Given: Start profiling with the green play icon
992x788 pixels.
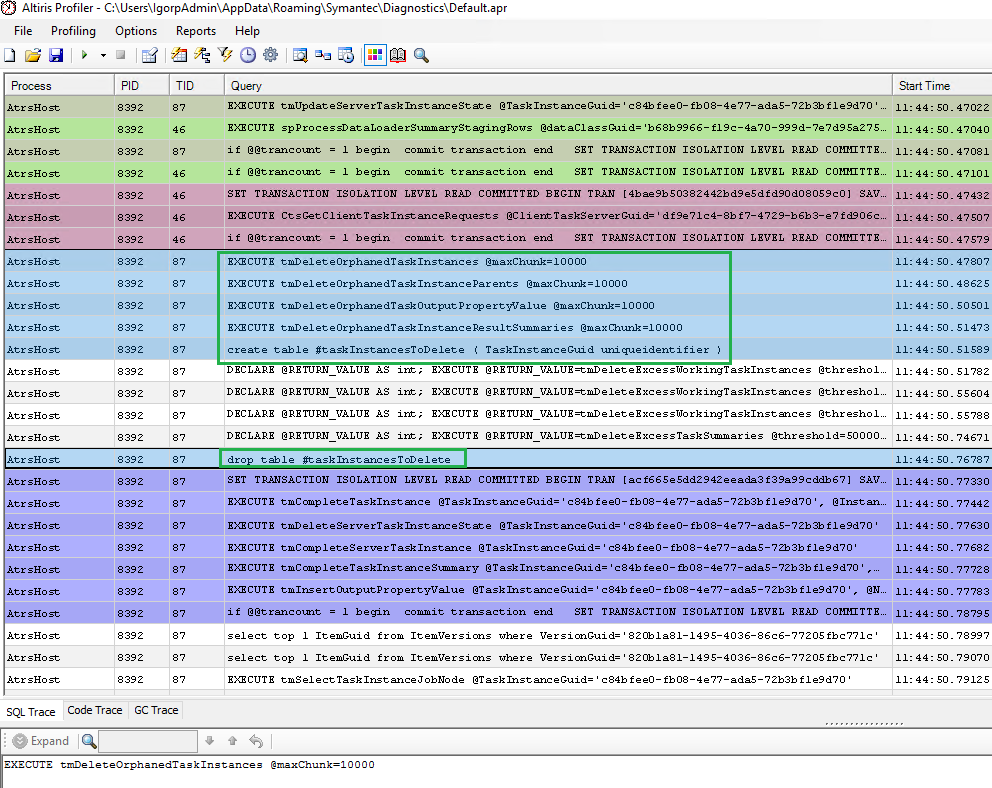Looking at the screenshot, I should (x=84, y=56).
